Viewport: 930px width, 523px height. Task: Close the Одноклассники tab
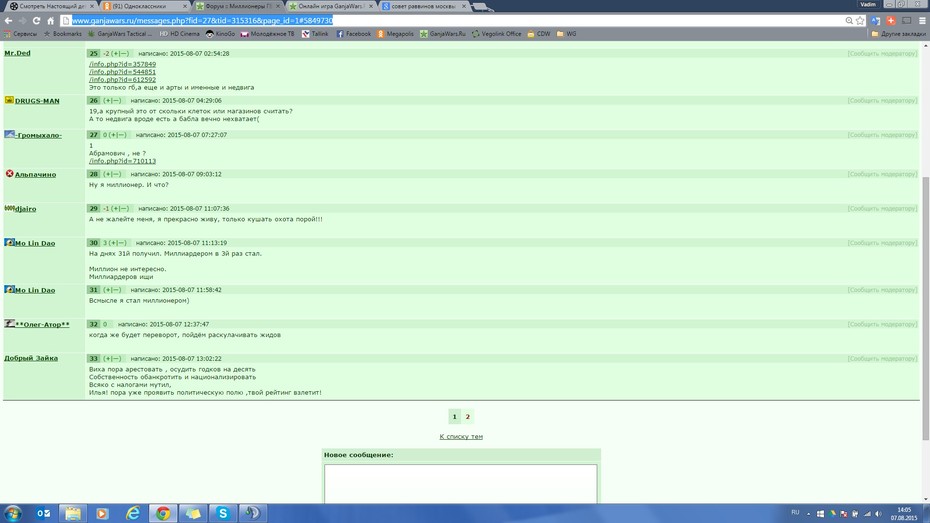(184, 6)
